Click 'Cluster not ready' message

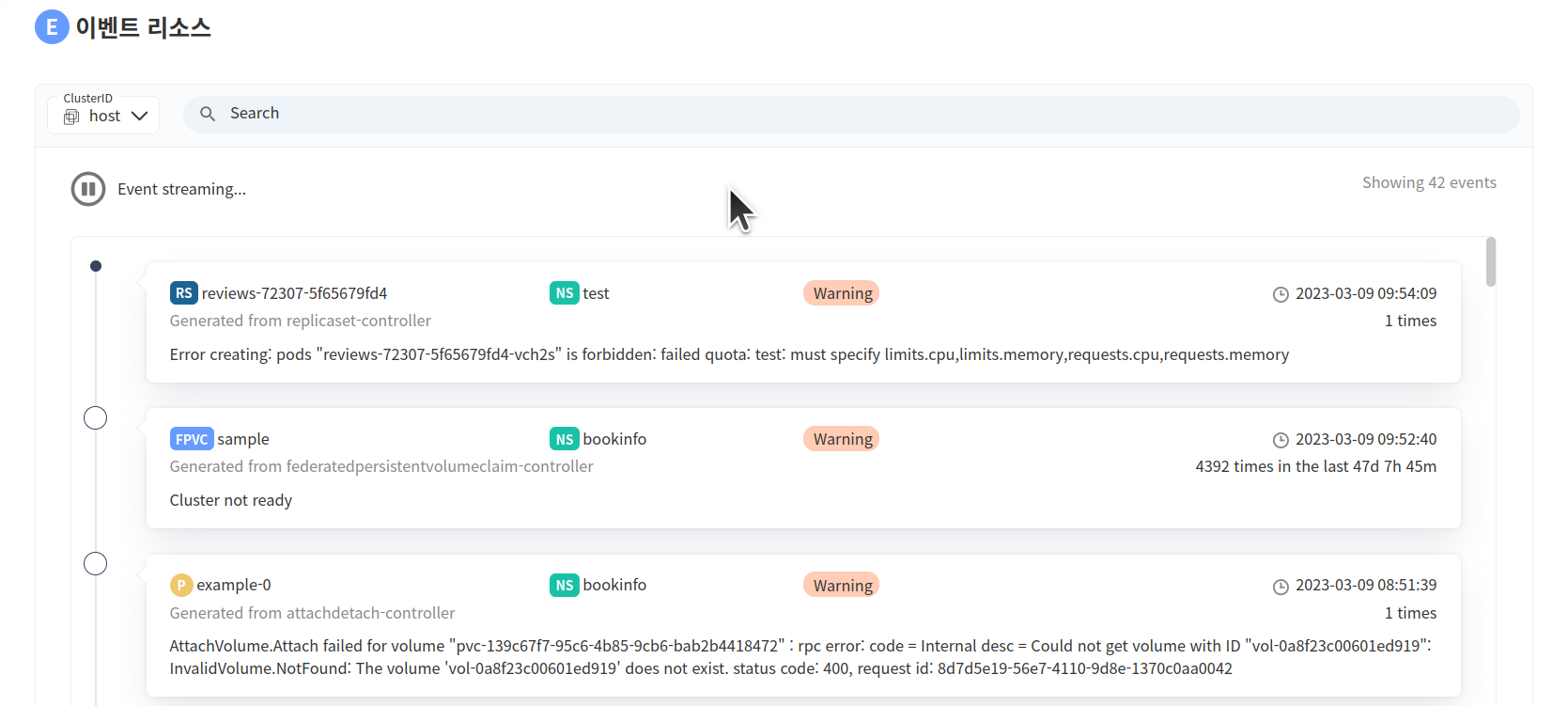click(x=231, y=500)
